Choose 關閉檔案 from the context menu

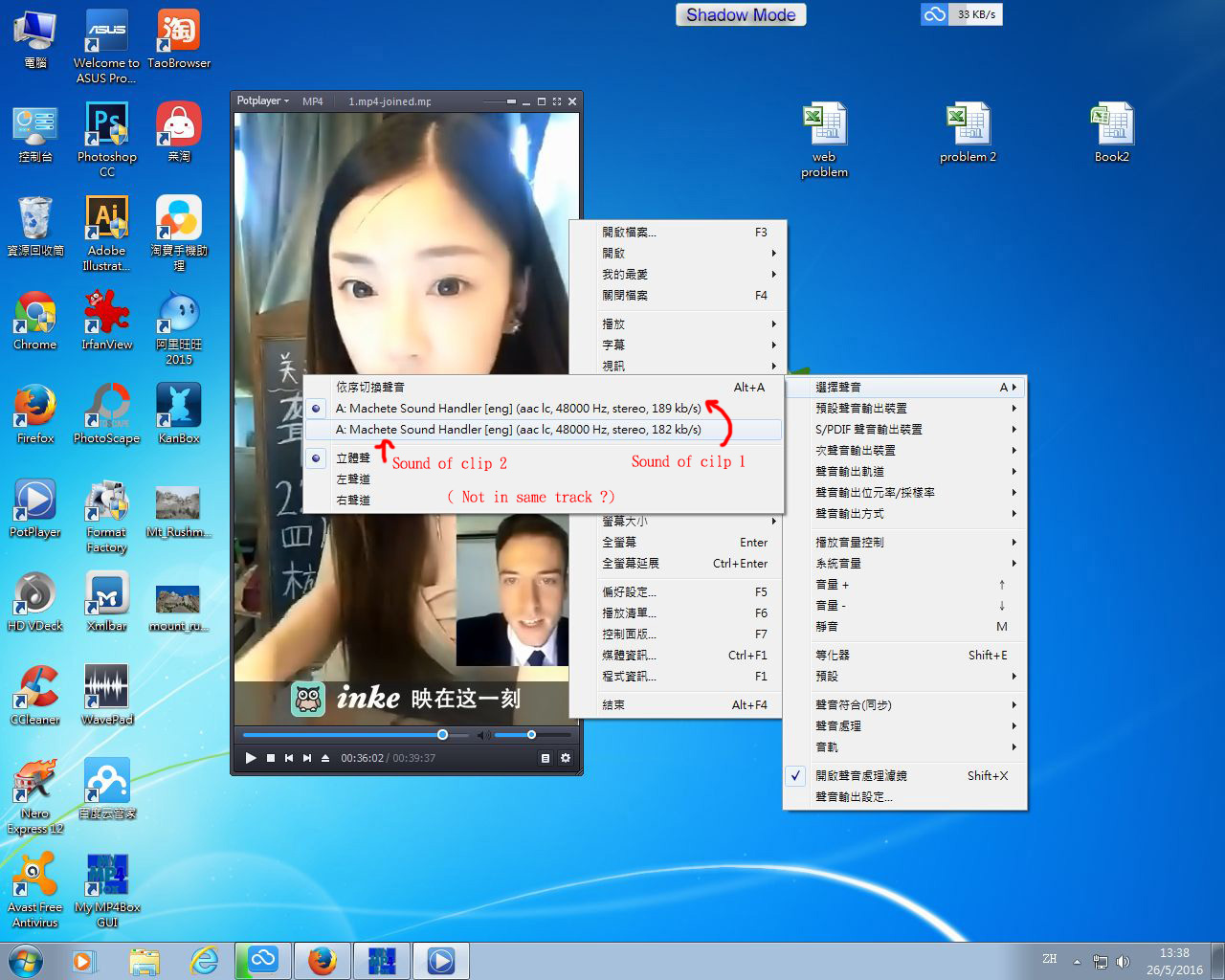pos(679,296)
